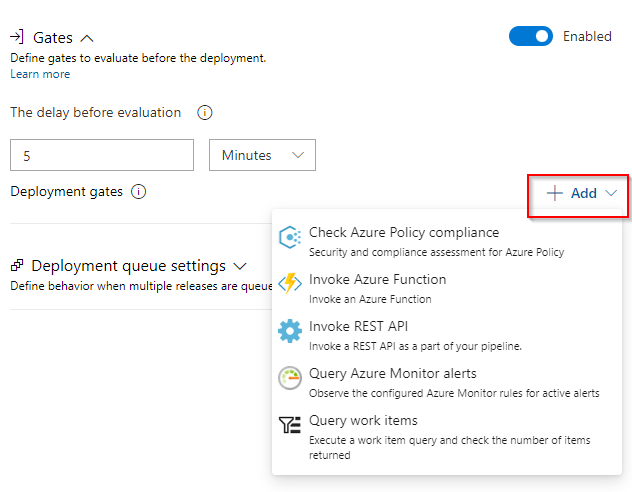Click the Invoke Azure Function lightning icon
The height and width of the screenshot is (492, 632).
coord(290,284)
